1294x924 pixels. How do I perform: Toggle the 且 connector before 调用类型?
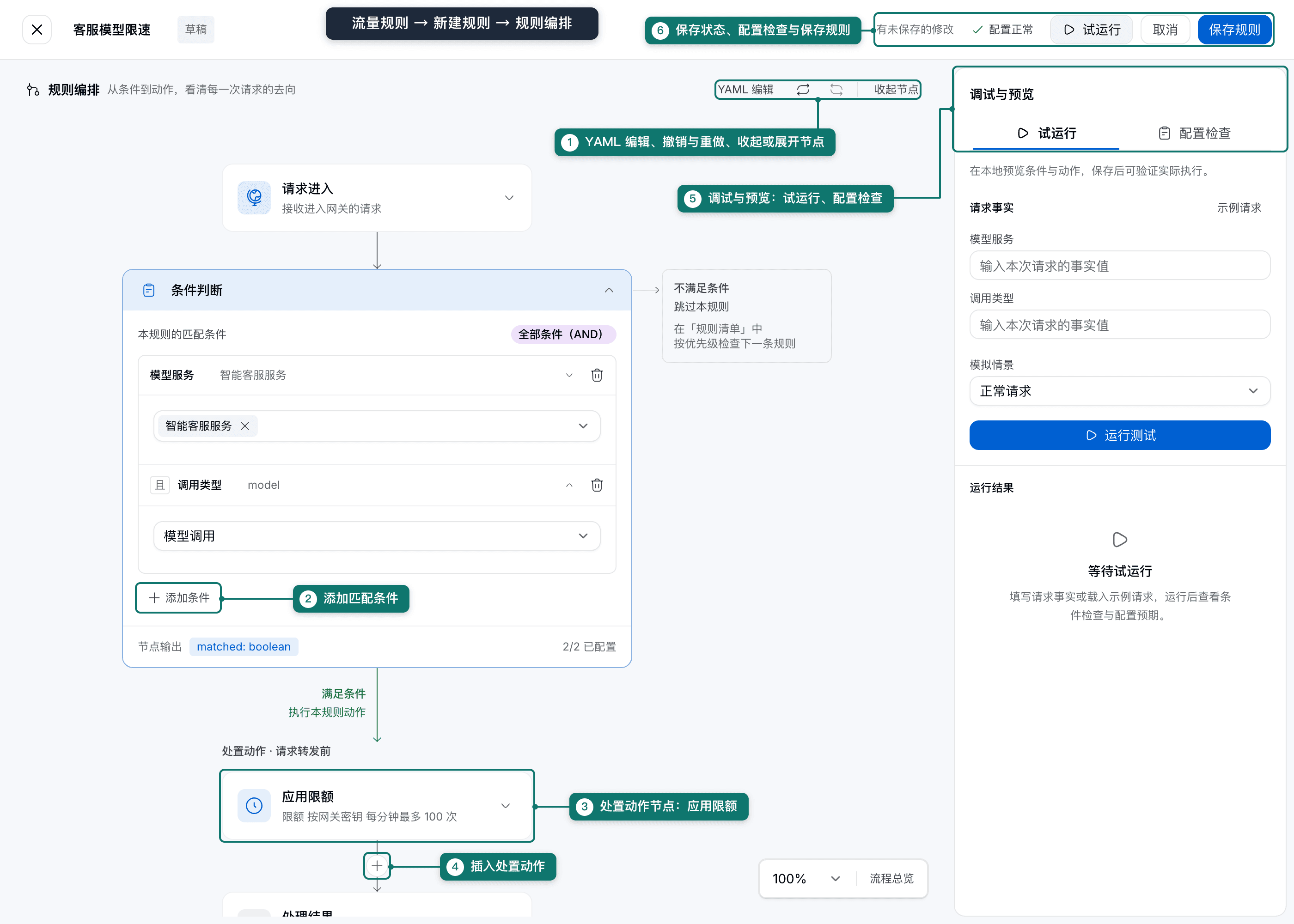(160, 485)
